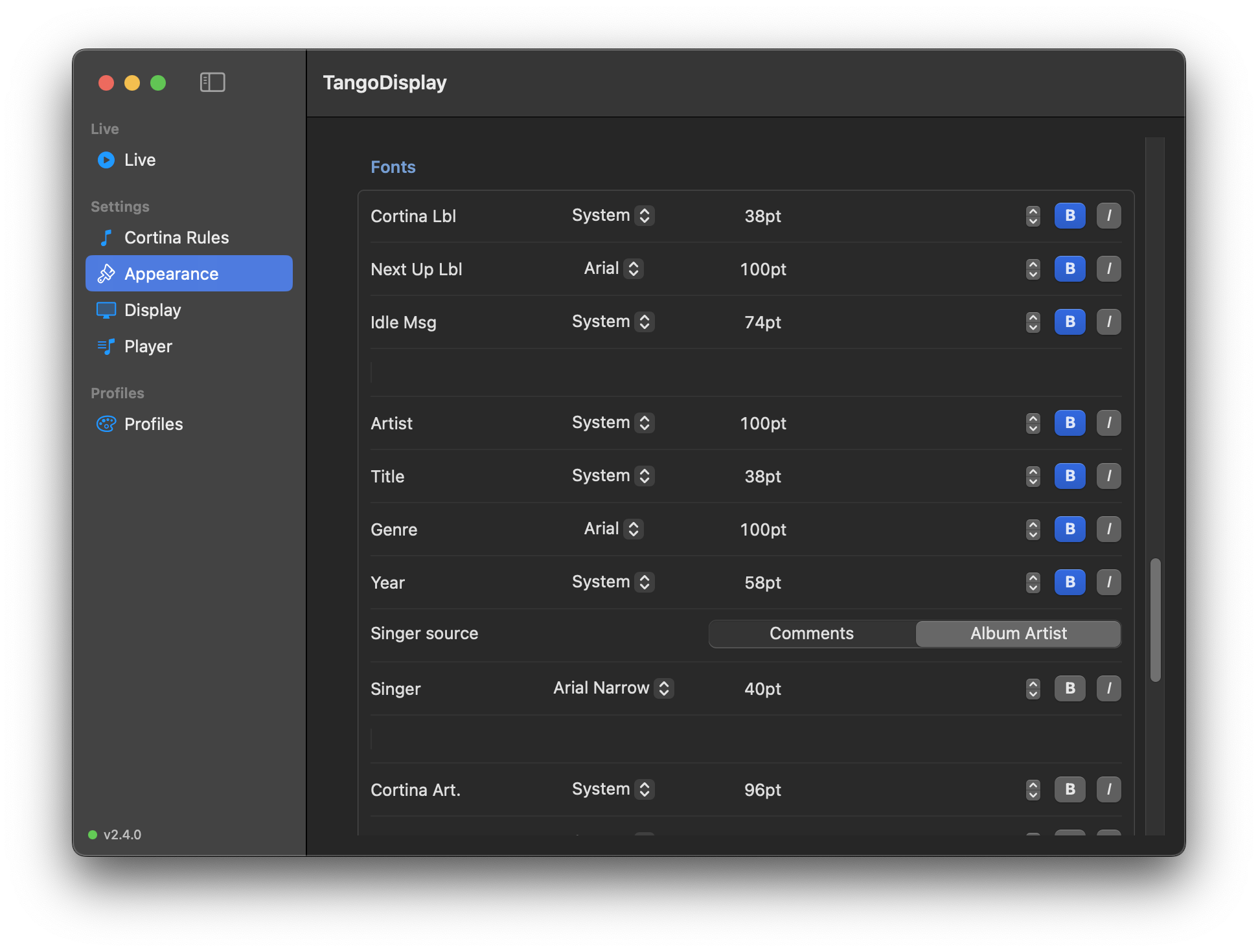Open Cortina Rules settings
1258x952 pixels.
tap(189, 238)
